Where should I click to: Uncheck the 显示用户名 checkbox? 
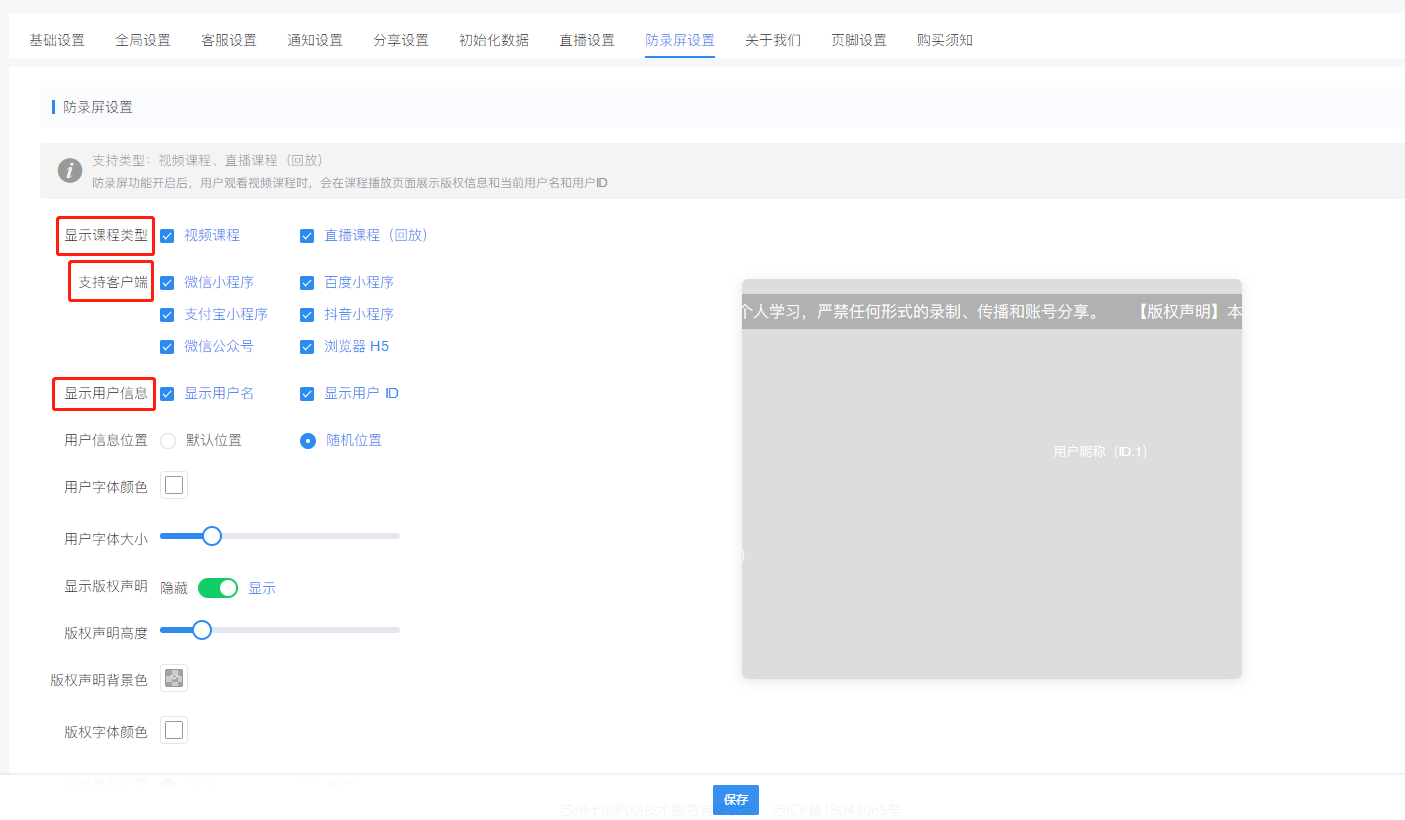pyautogui.click(x=167, y=394)
